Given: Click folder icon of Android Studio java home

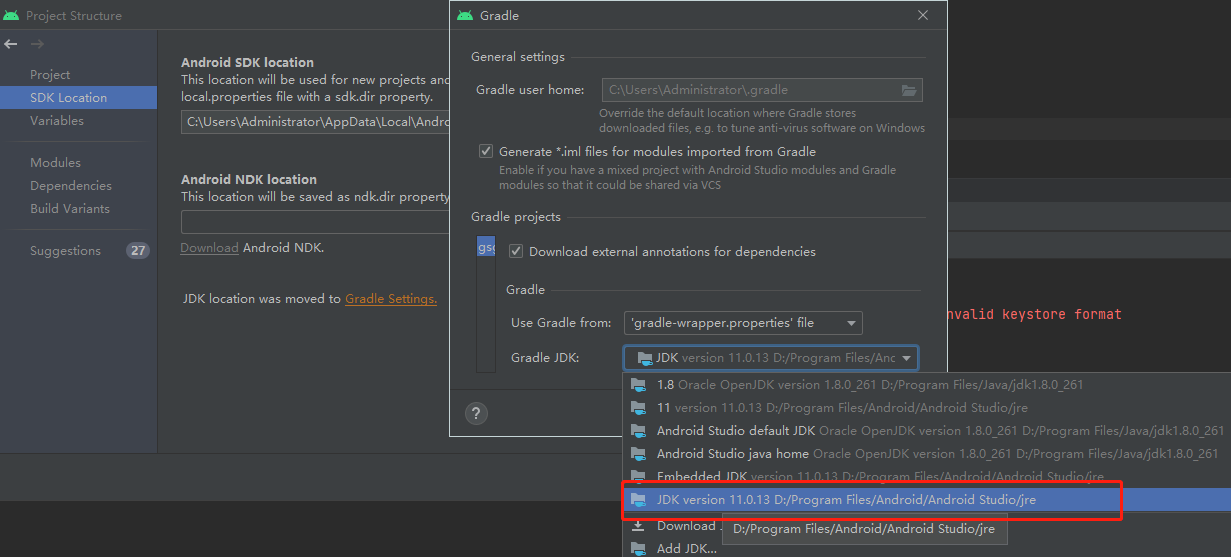Looking at the screenshot, I should 638,454.
